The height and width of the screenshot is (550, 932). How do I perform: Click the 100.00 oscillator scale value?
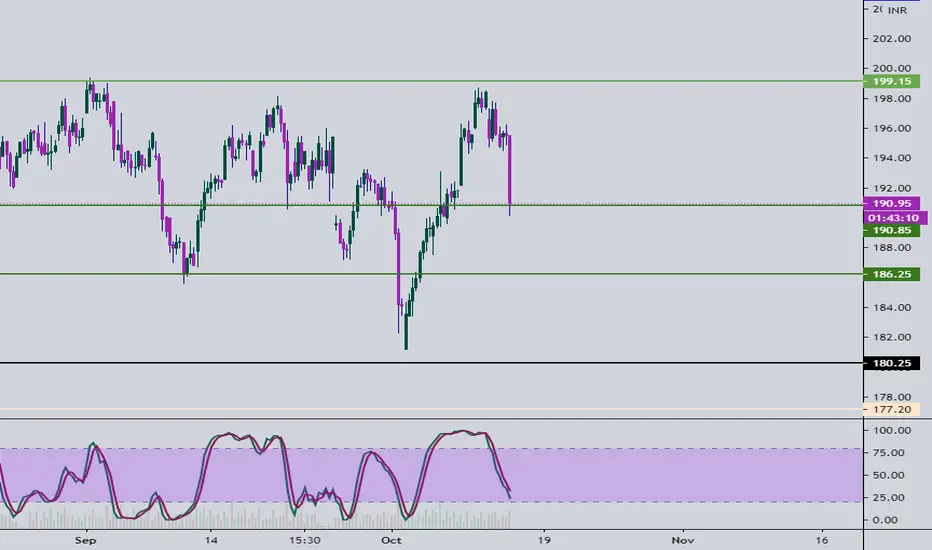[892, 430]
